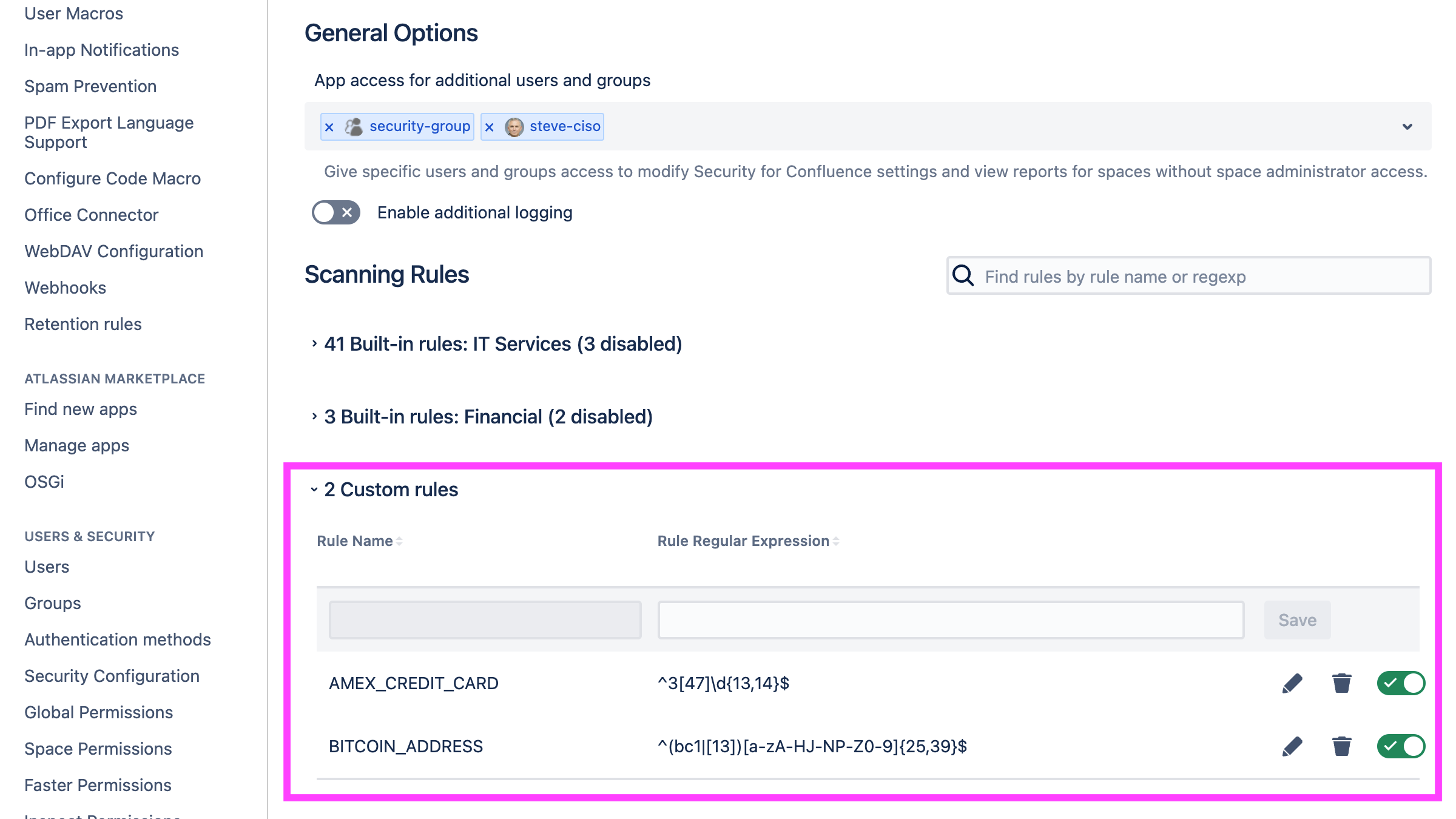Select Authentication methods from the sidebar
The width and height of the screenshot is (1456, 819).
(118, 639)
